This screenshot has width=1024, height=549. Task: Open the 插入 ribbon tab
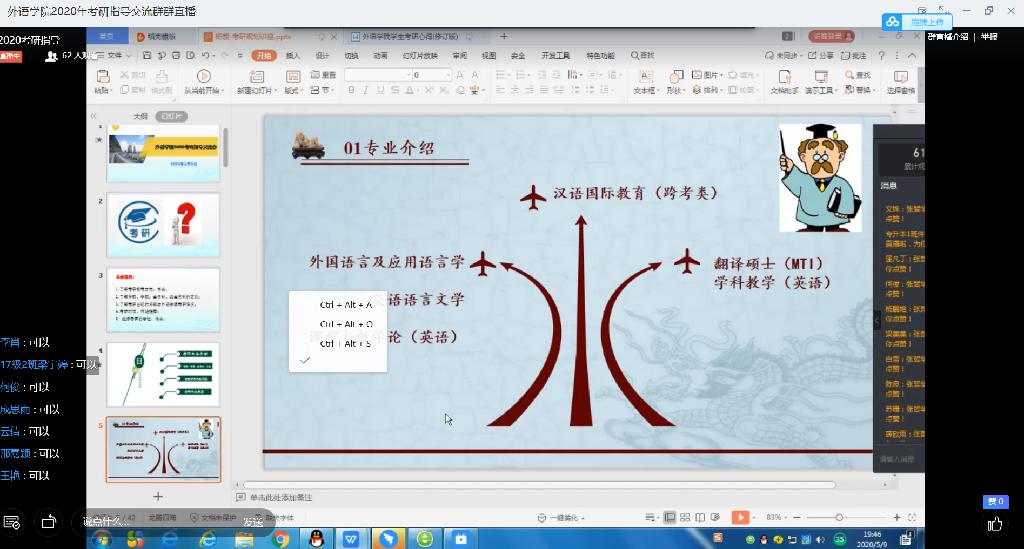pos(293,55)
